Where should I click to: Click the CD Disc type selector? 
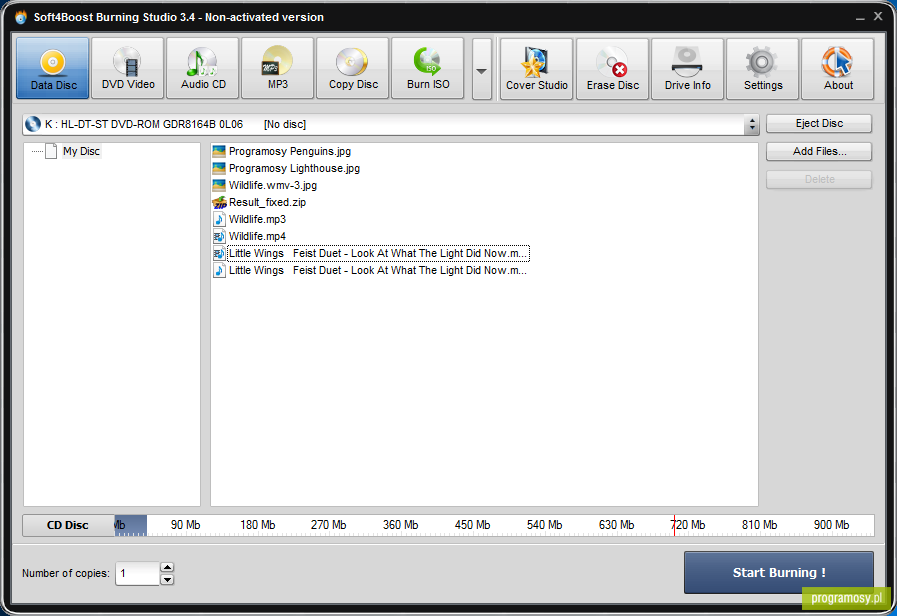tap(68, 525)
